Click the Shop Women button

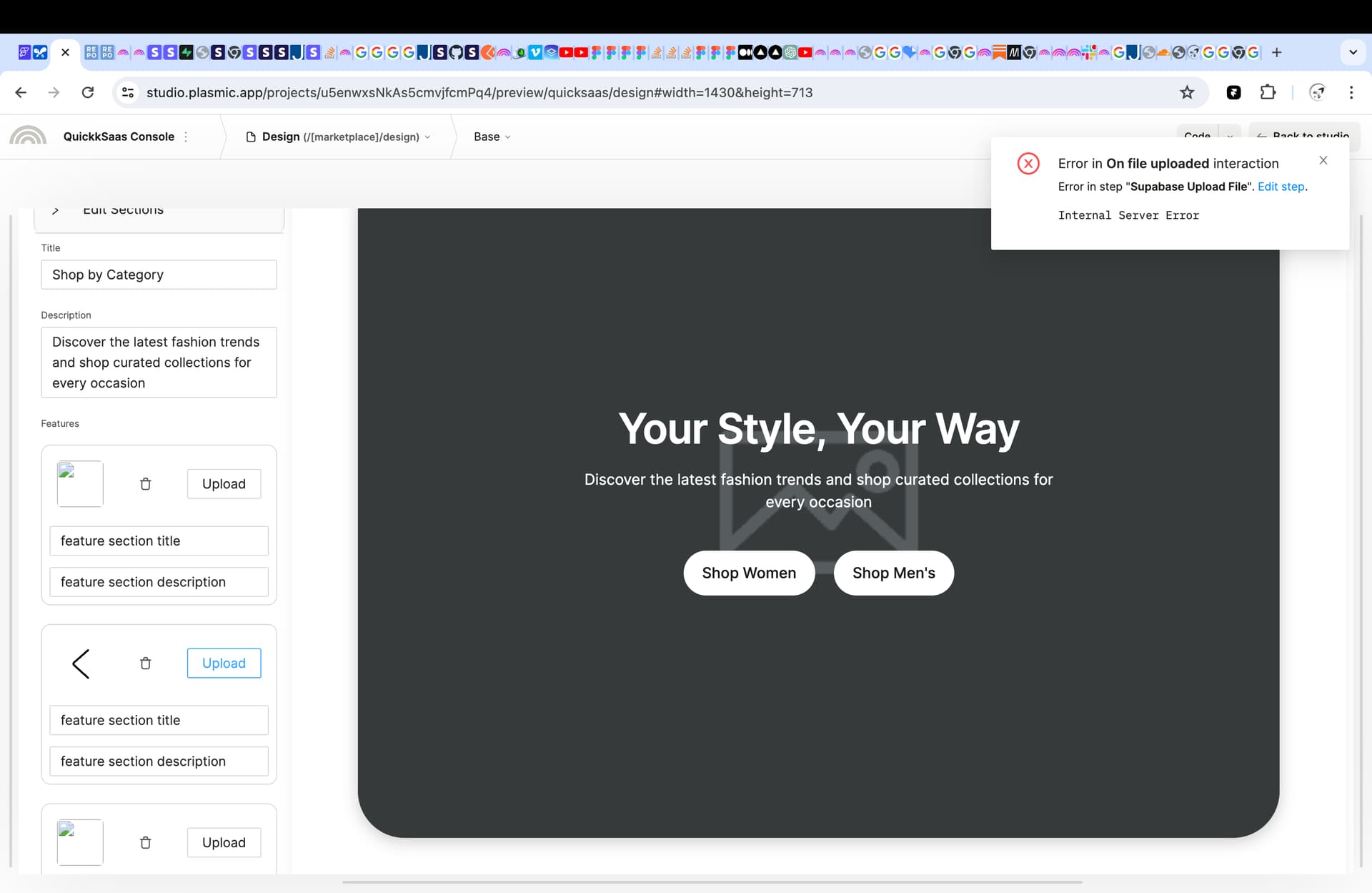(x=748, y=573)
